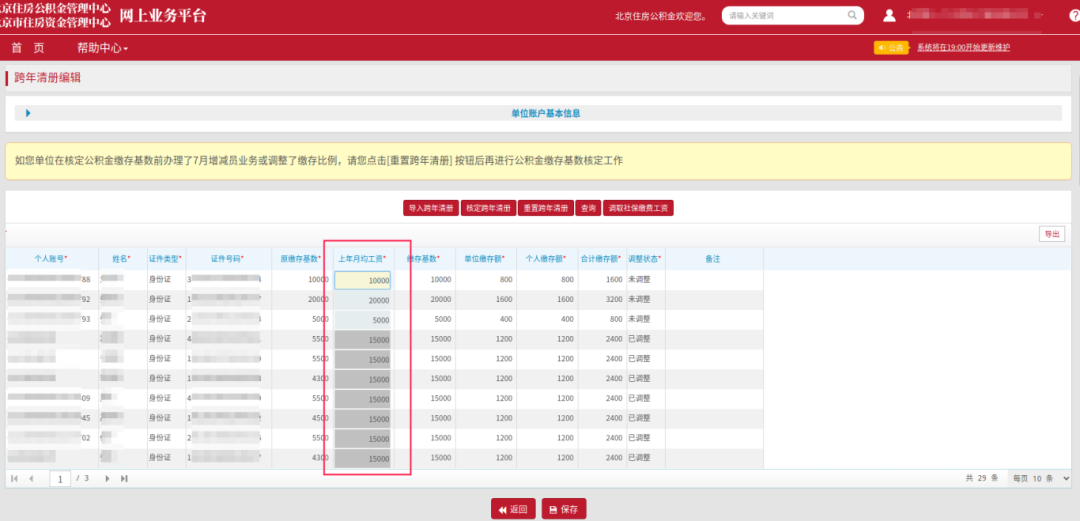Click the 证件类型 column header
This screenshot has width=1080, height=521.
coord(166,258)
